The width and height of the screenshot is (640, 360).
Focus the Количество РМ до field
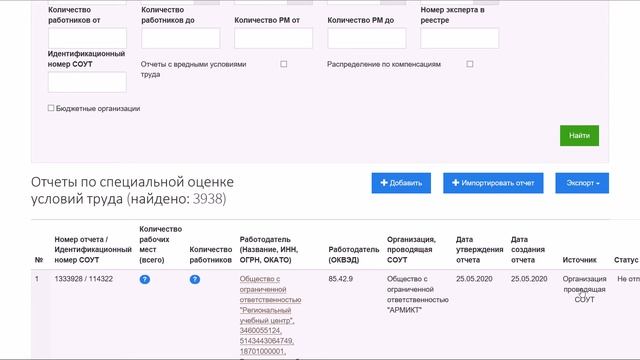(x=367, y=38)
